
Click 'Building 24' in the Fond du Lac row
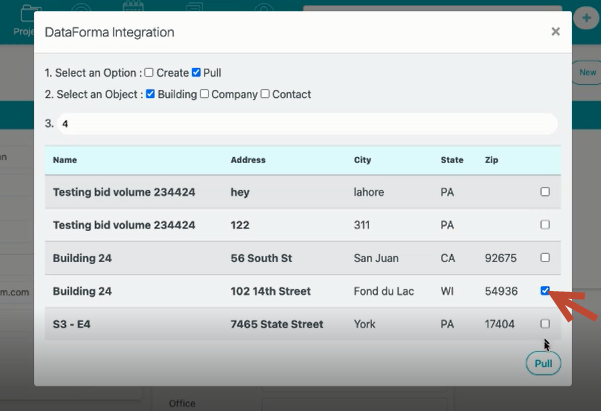click(82, 291)
